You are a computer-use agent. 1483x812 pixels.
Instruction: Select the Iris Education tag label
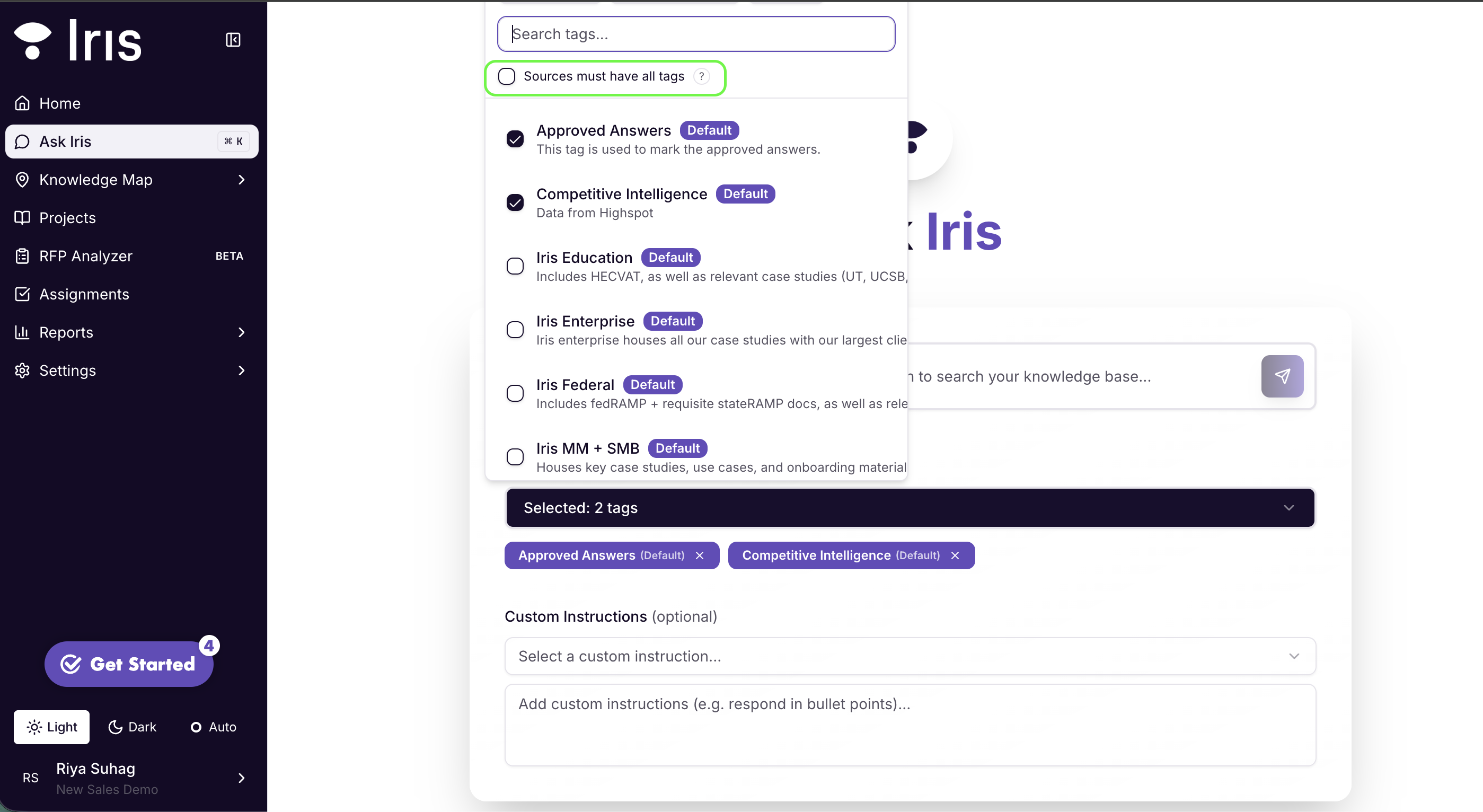pos(584,258)
